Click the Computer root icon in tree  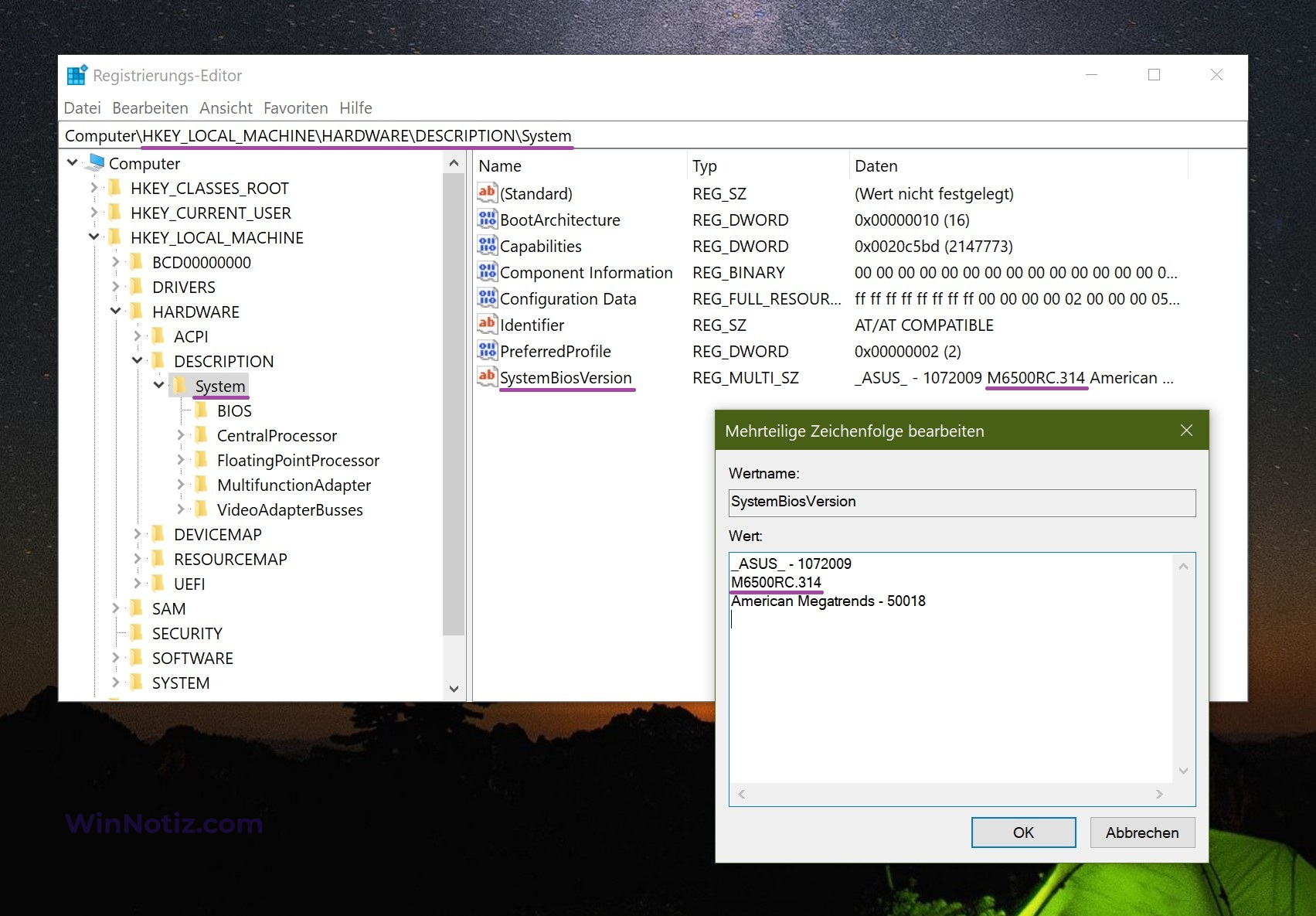tap(96, 163)
